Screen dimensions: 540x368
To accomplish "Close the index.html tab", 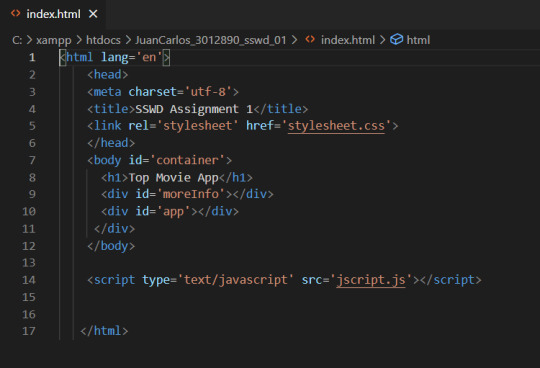I will 93,14.
